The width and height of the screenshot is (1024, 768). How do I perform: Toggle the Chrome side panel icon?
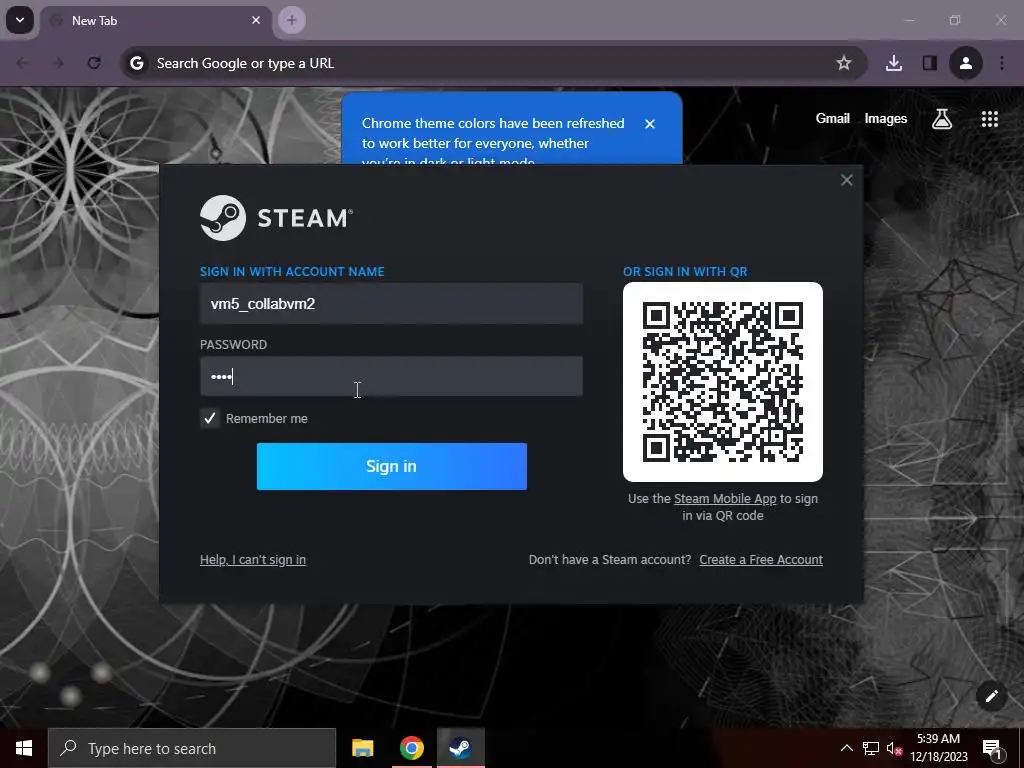(929, 63)
